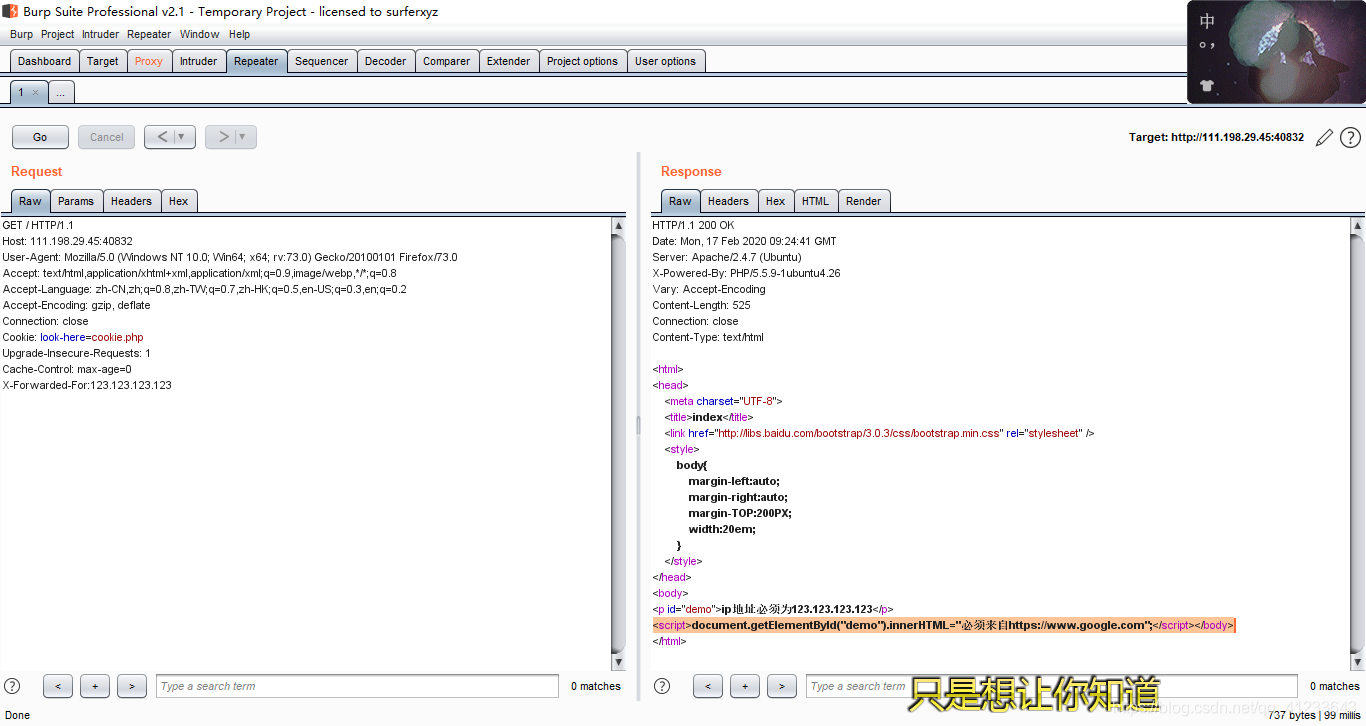Switch to the Proxy tab
The height and width of the screenshot is (726, 1366).
click(149, 61)
